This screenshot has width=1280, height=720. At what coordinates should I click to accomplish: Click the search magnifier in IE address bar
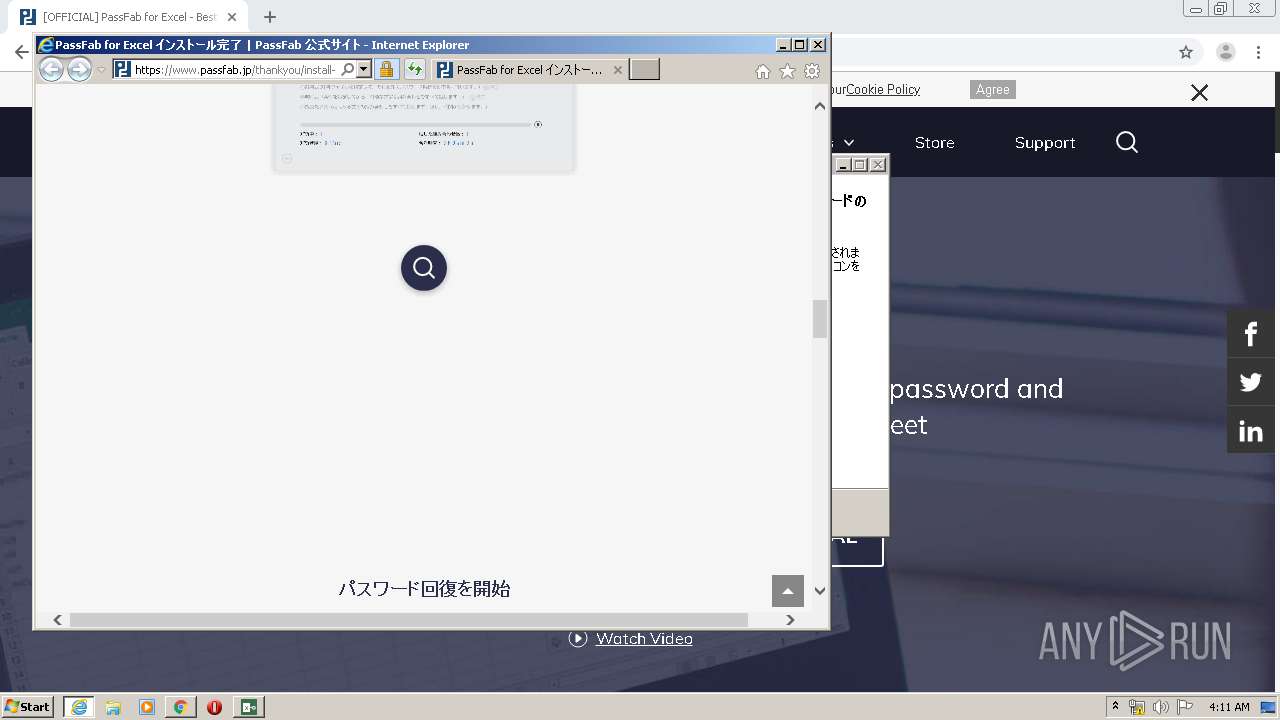click(x=347, y=69)
